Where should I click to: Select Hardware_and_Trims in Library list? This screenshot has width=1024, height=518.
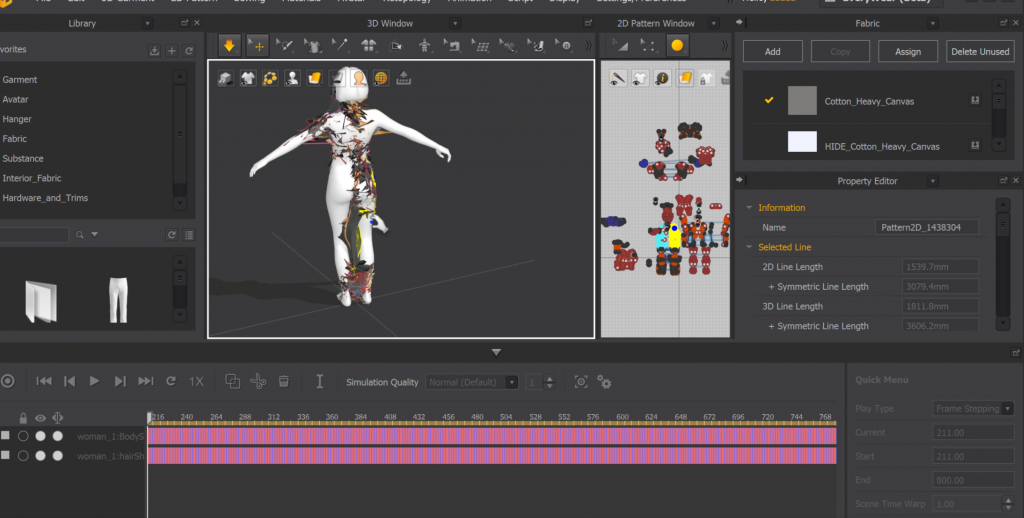[45, 198]
